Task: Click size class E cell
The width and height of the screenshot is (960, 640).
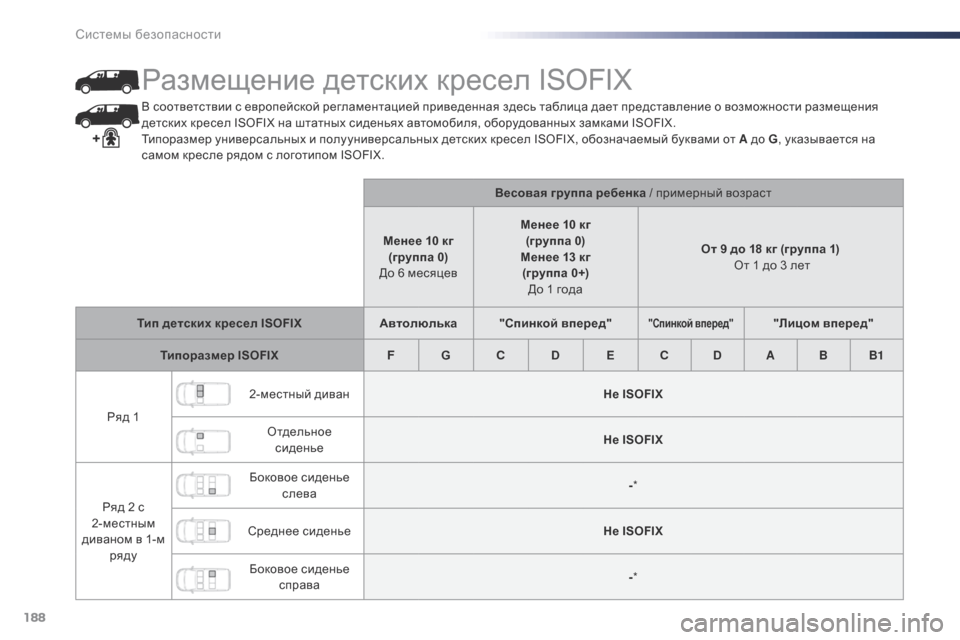Action: click(x=610, y=355)
